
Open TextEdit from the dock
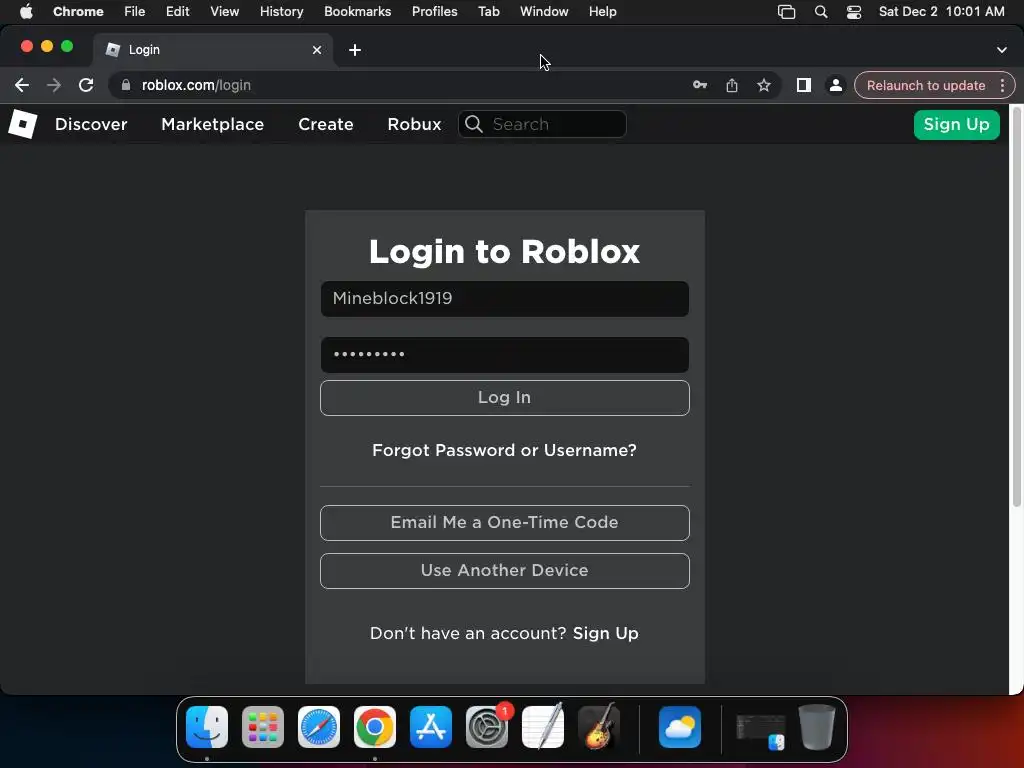click(543, 726)
